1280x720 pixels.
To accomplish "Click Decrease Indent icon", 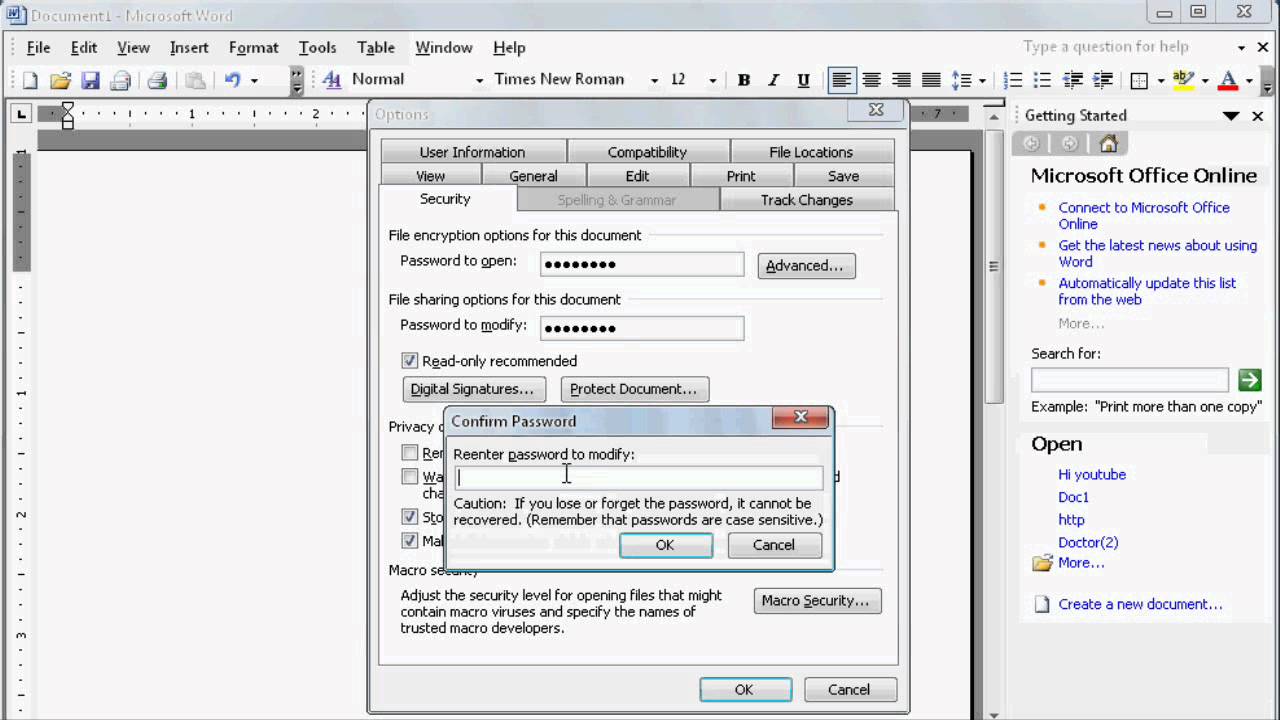I will (1073, 80).
